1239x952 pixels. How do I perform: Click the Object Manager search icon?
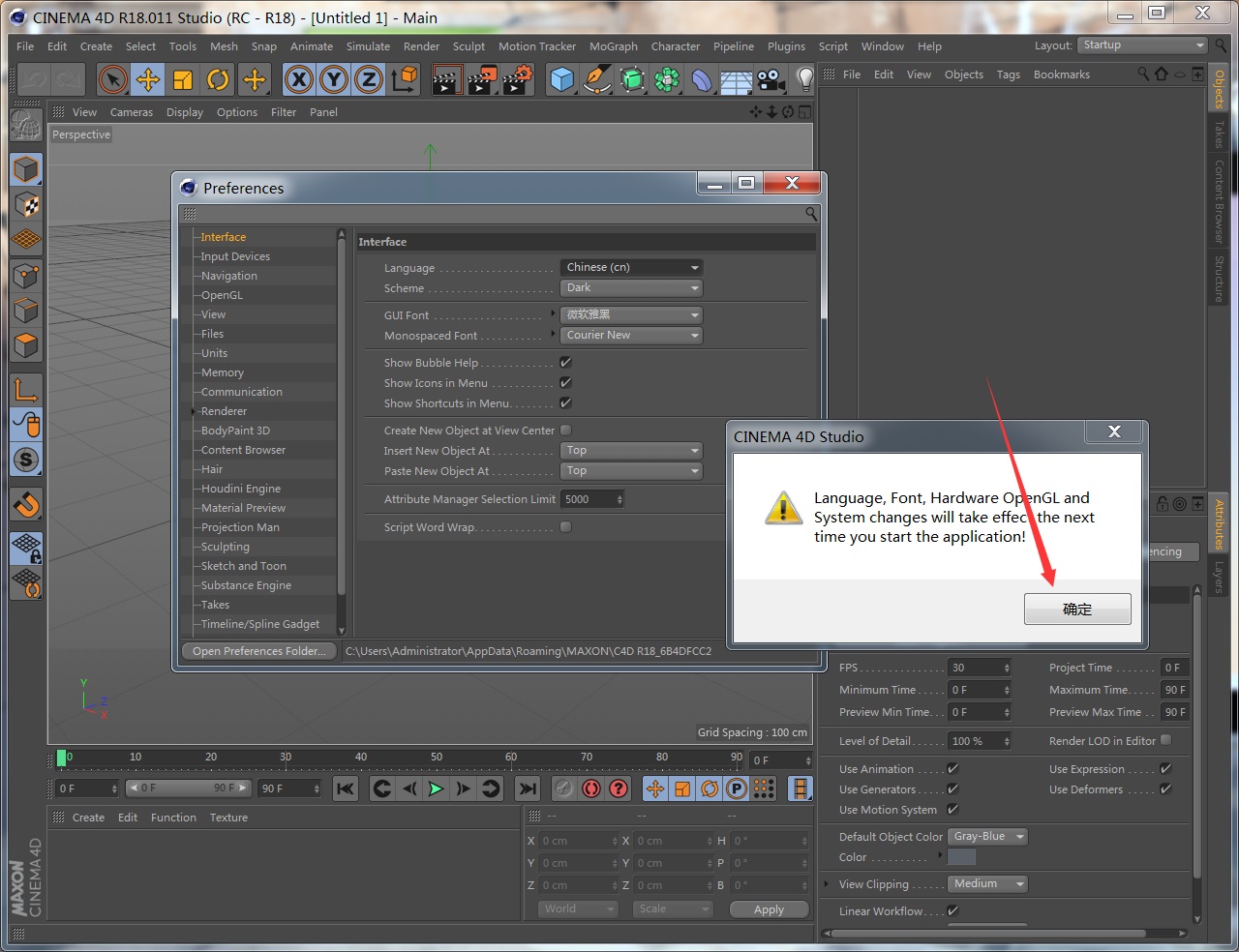(1143, 74)
